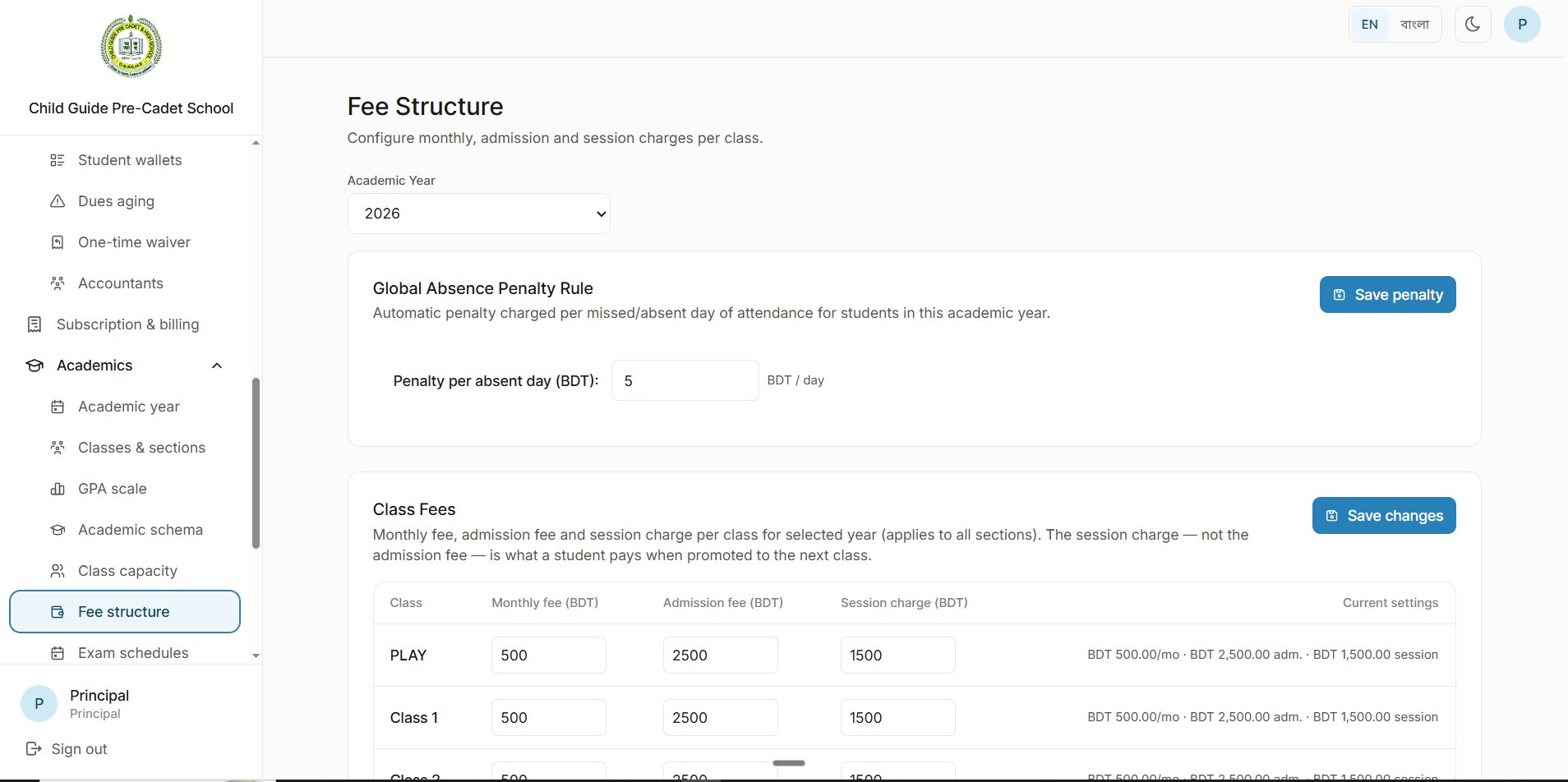The width and height of the screenshot is (1568, 782).
Task: Click the Academic year calendar icon
Action: click(58, 407)
